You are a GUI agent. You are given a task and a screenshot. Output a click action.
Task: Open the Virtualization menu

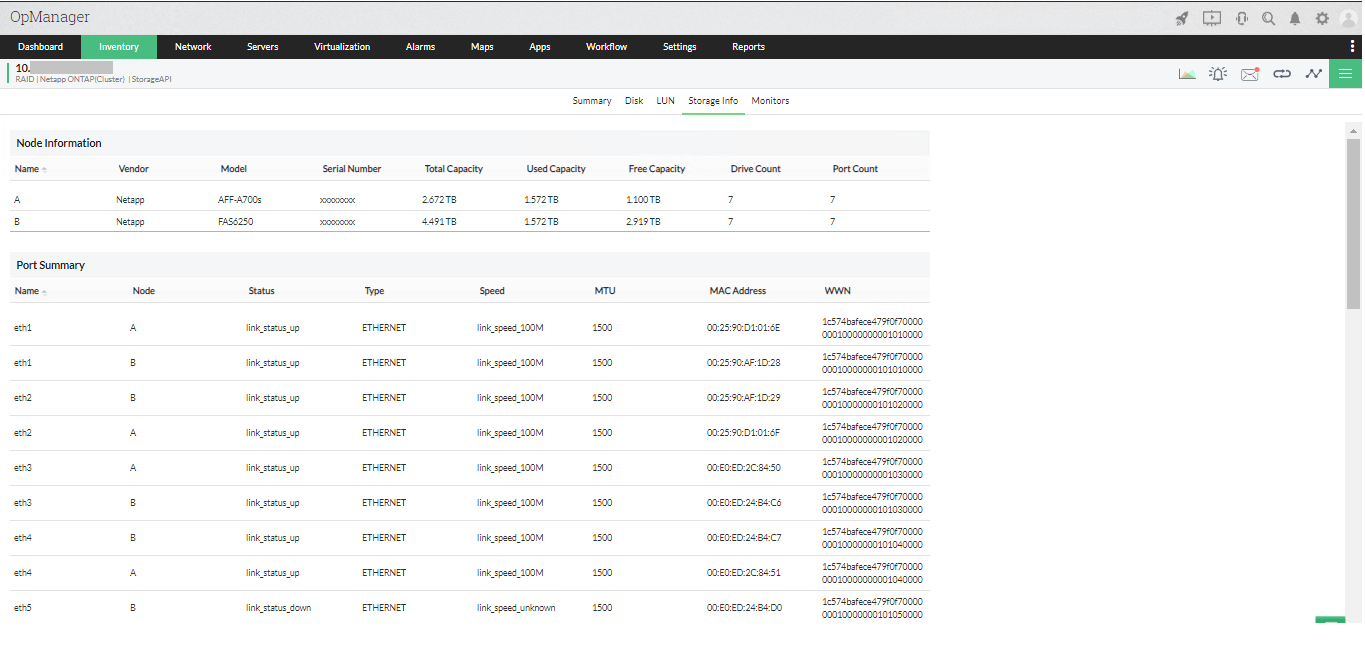(x=342, y=47)
